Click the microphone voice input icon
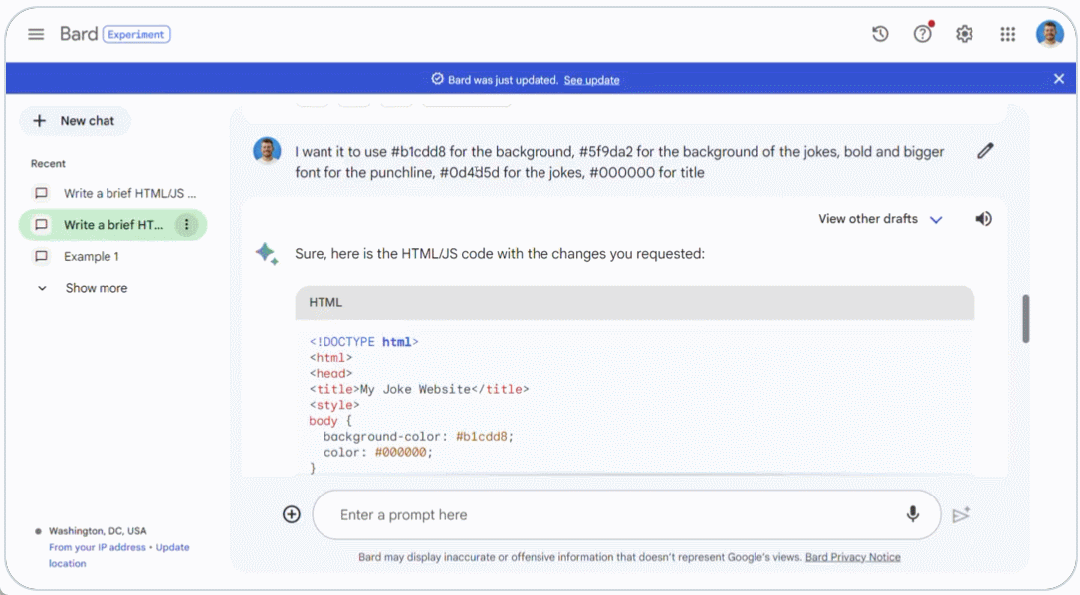The height and width of the screenshot is (595, 1080). coord(913,514)
